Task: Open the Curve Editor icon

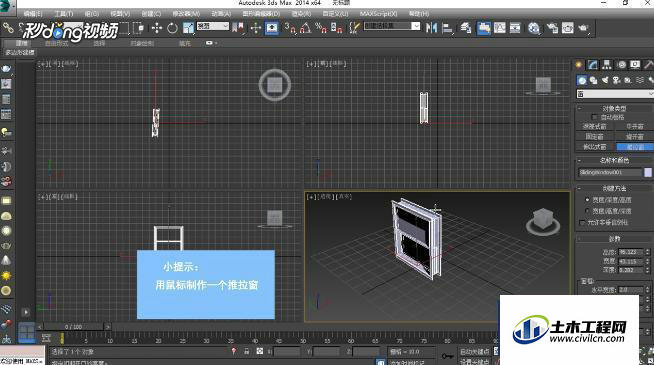Action: click(x=500, y=28)
